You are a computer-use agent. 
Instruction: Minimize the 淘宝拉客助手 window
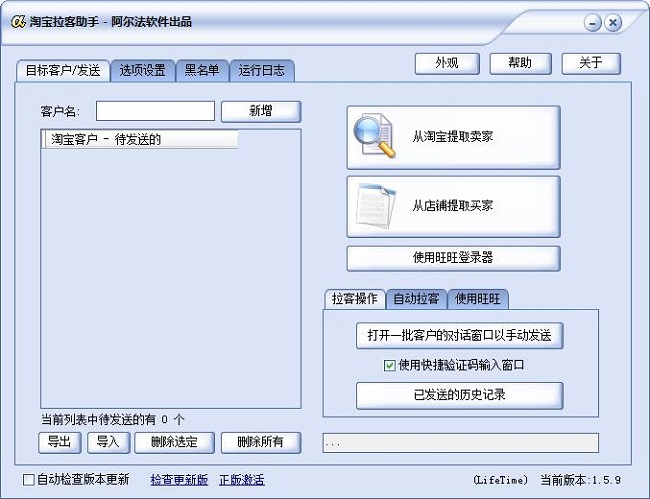[x=592, y=23]
